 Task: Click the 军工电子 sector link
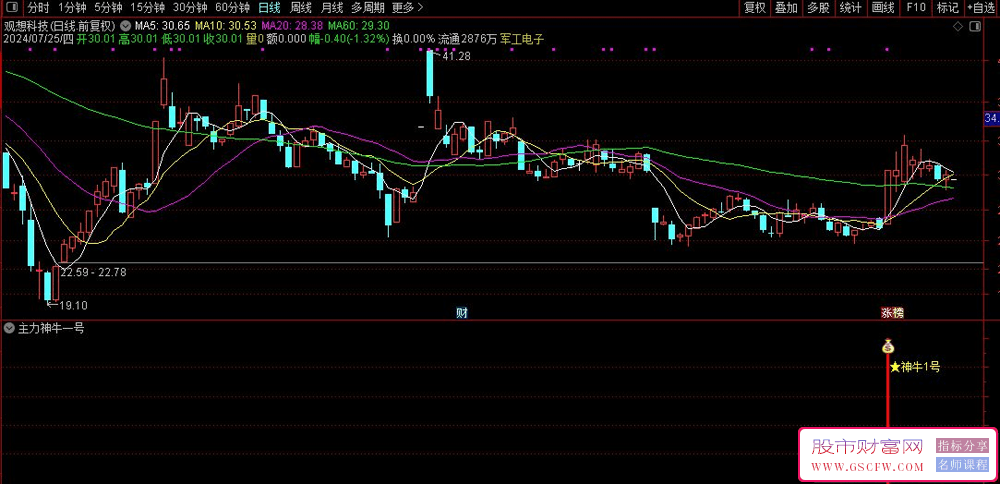[x=522, y=39]
